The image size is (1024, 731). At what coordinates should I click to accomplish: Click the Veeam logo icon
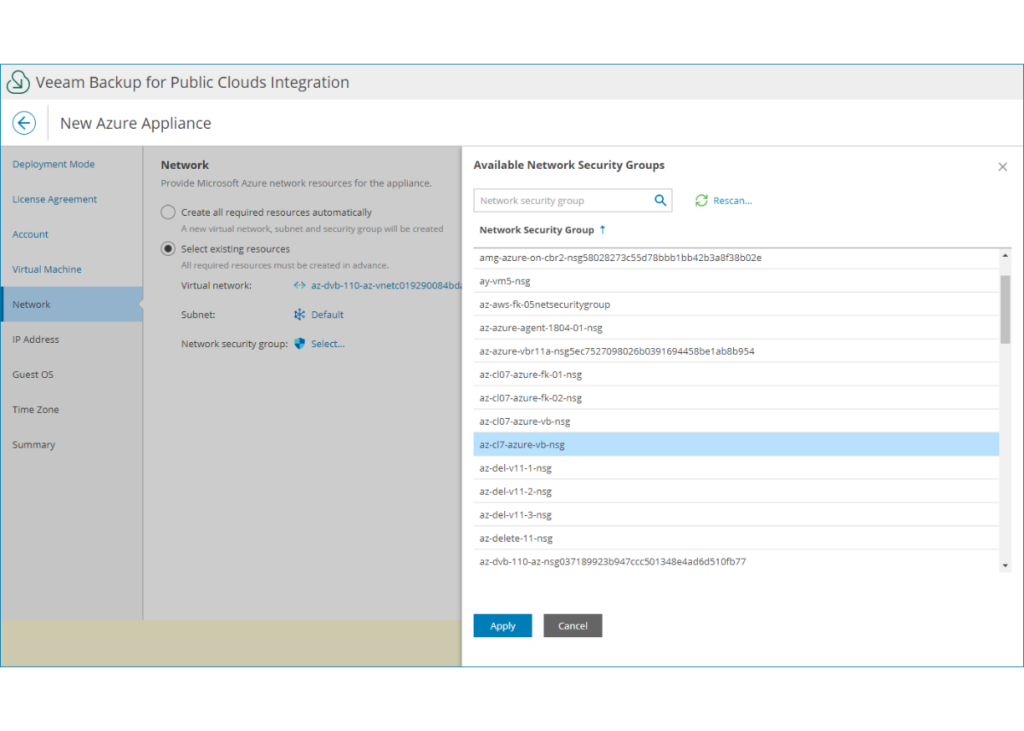[x=18, y=82]
